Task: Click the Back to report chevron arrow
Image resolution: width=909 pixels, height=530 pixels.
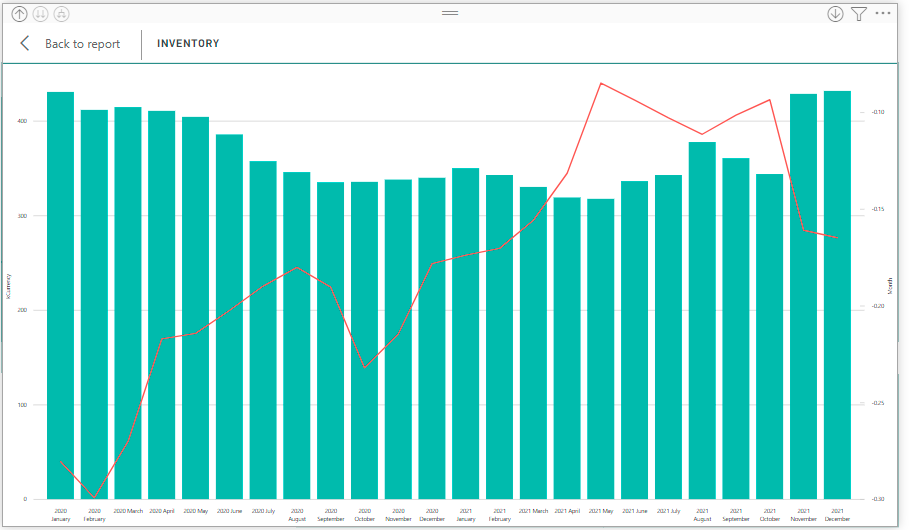Action: [x=24, y=43]
